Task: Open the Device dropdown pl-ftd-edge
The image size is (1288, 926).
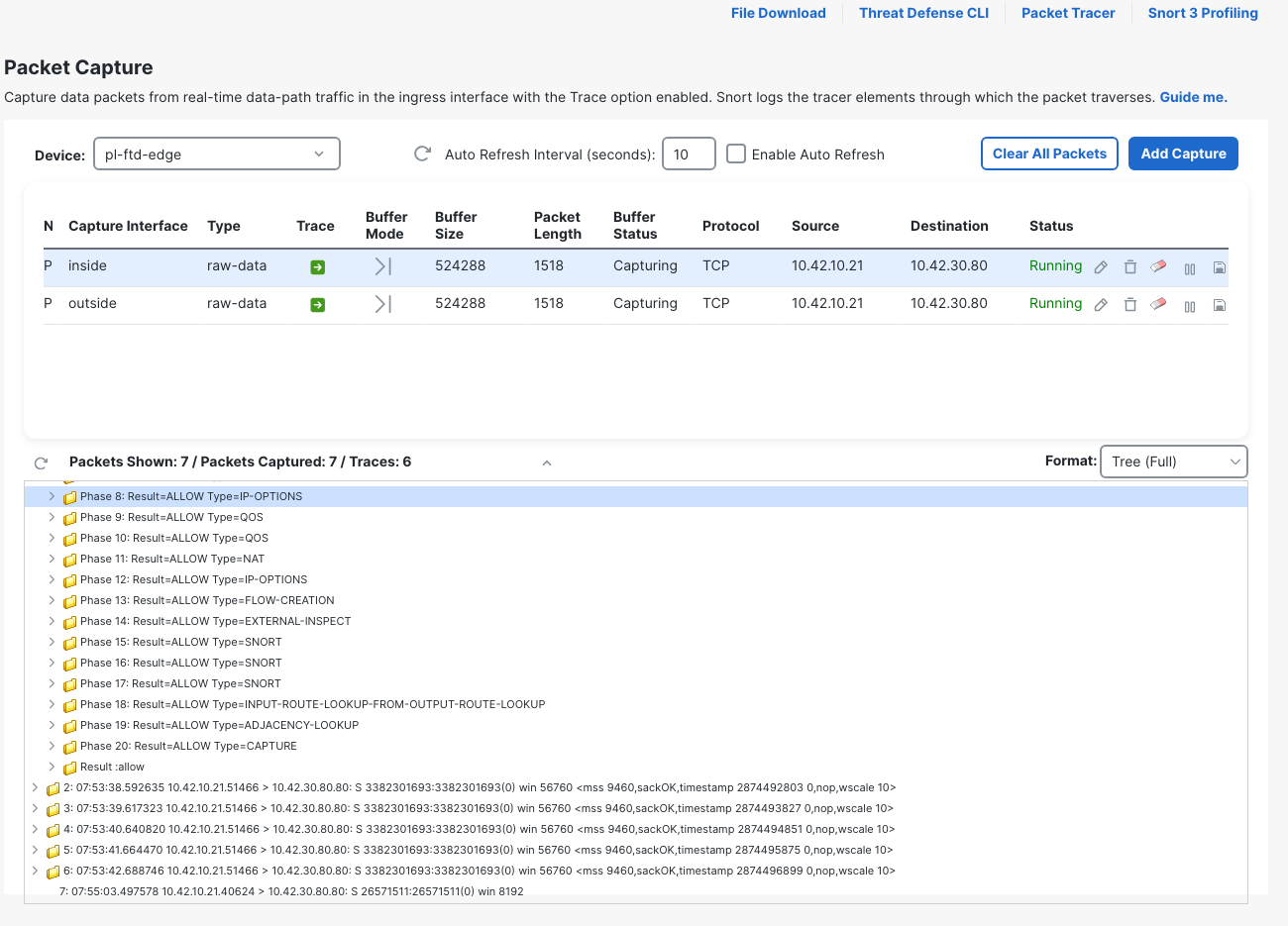Action: [x=217, y=154]
